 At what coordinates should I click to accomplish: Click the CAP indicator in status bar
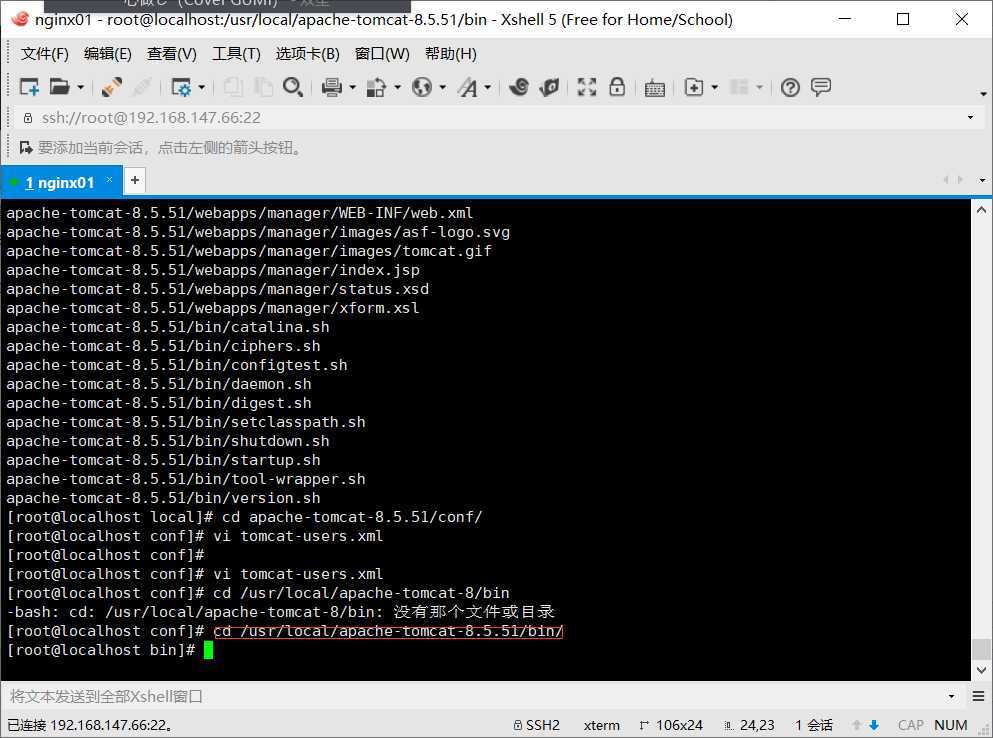point(911,725)
